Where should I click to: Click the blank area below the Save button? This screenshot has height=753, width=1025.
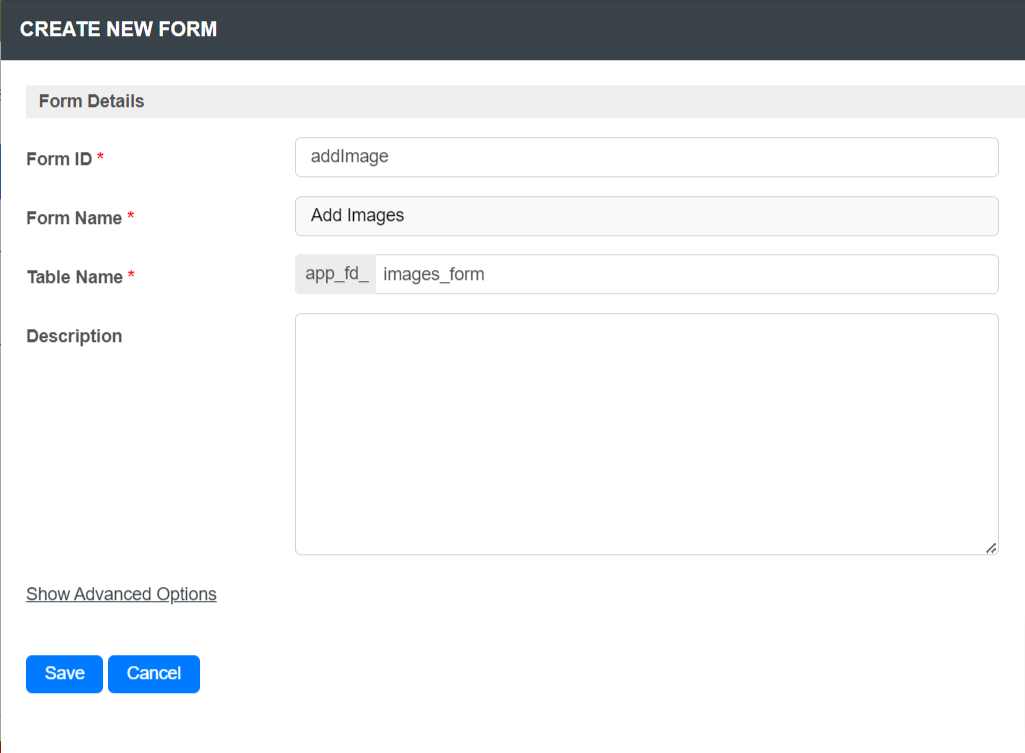coord(64,725)
